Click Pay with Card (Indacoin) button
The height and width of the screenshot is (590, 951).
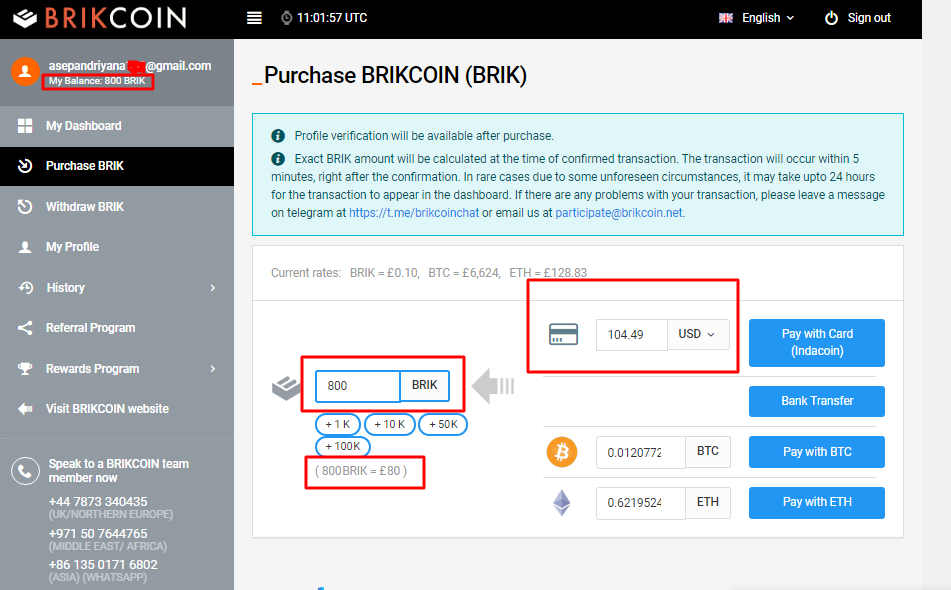pos(816,343)
